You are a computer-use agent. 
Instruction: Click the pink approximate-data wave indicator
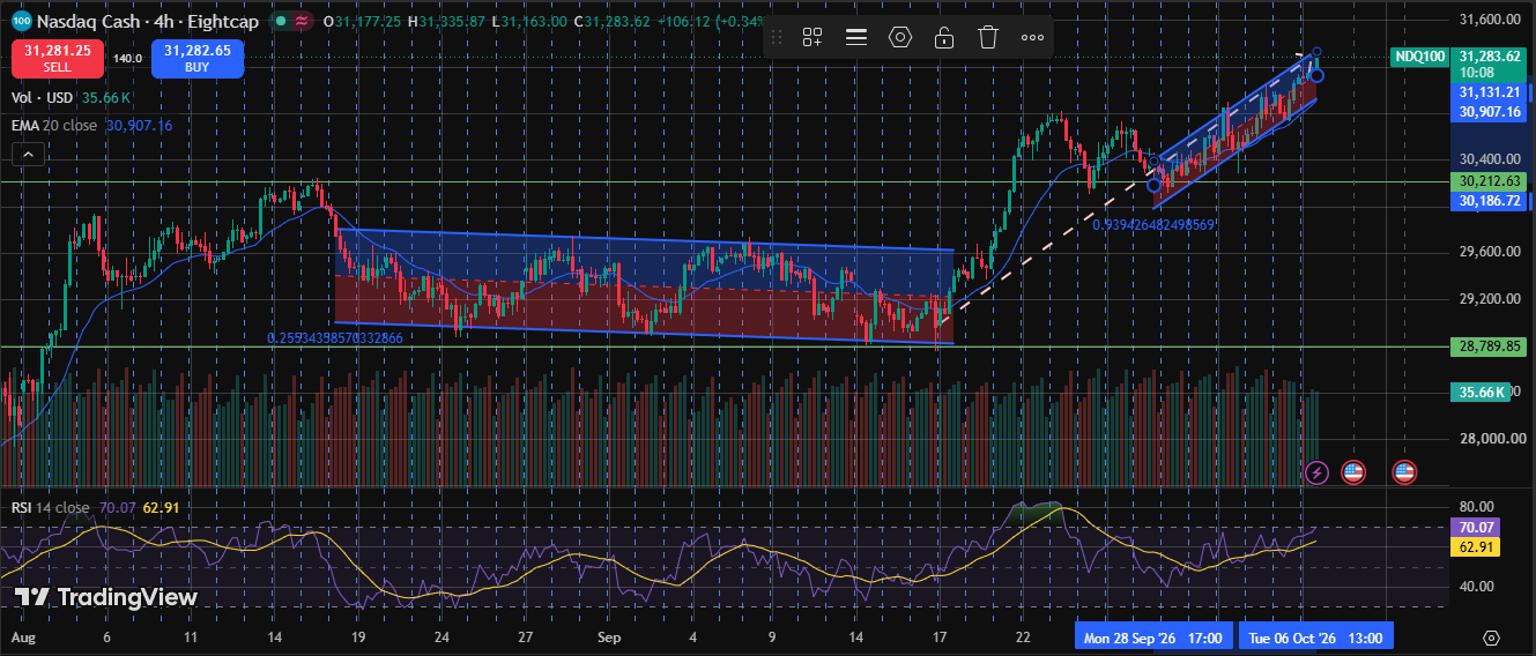coord(300,21)
